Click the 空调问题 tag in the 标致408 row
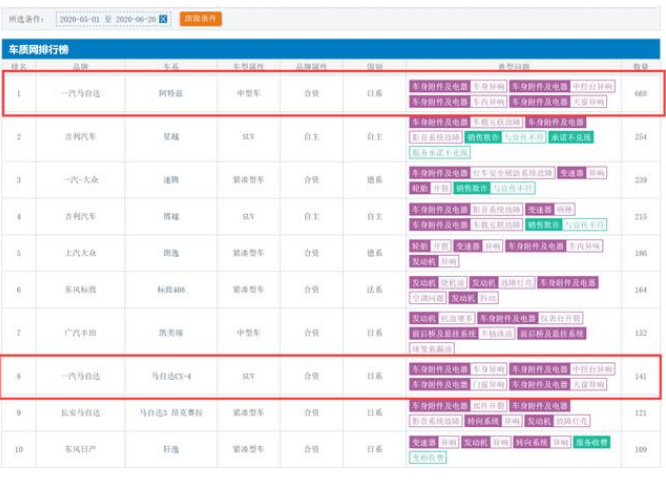Image resolution: width=666 pixels, height=482 pixels. 427,298
